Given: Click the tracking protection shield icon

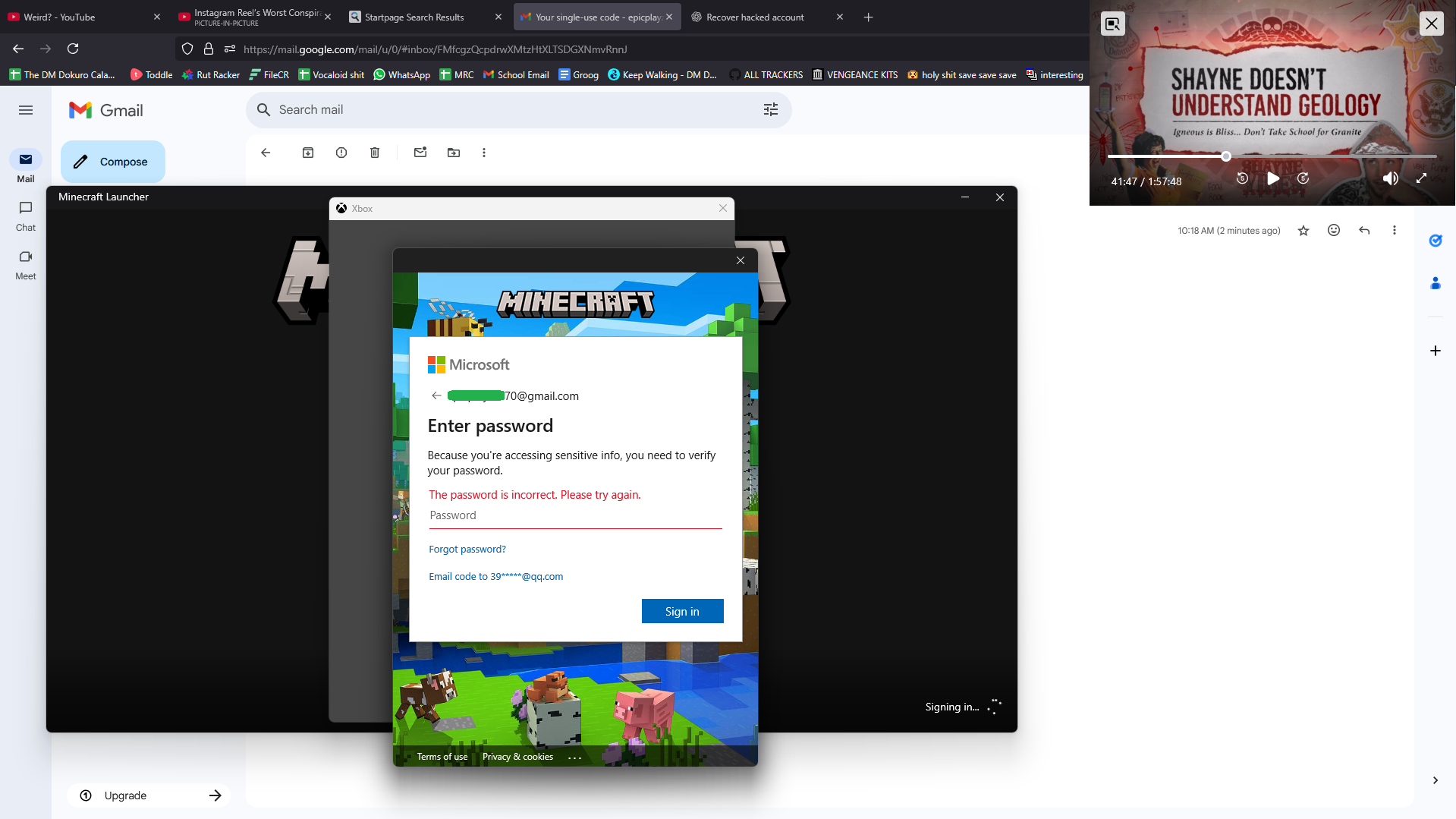Looking at the screenshot, I should pyautogui.click(x=187, y=49).
